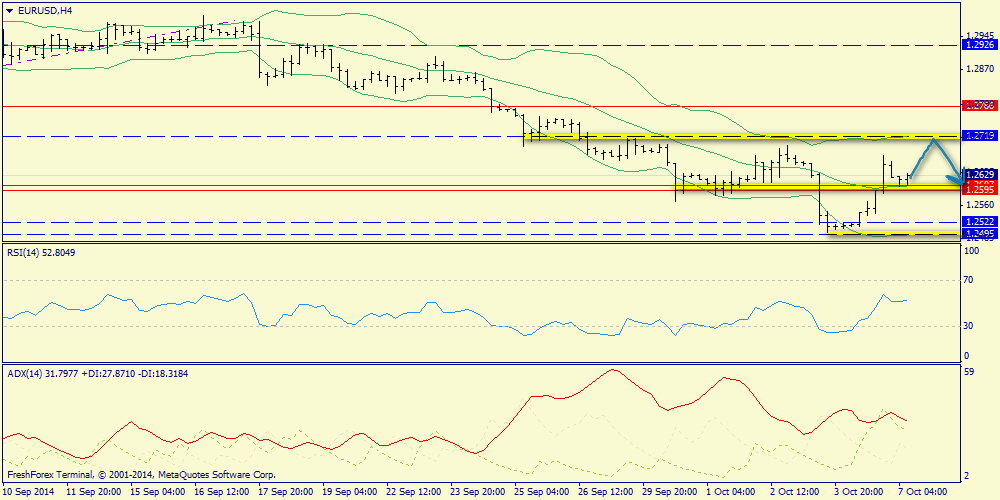
Task: Click the RSI(14) 52.8049 indicator label
Action: tap(40, 253)
